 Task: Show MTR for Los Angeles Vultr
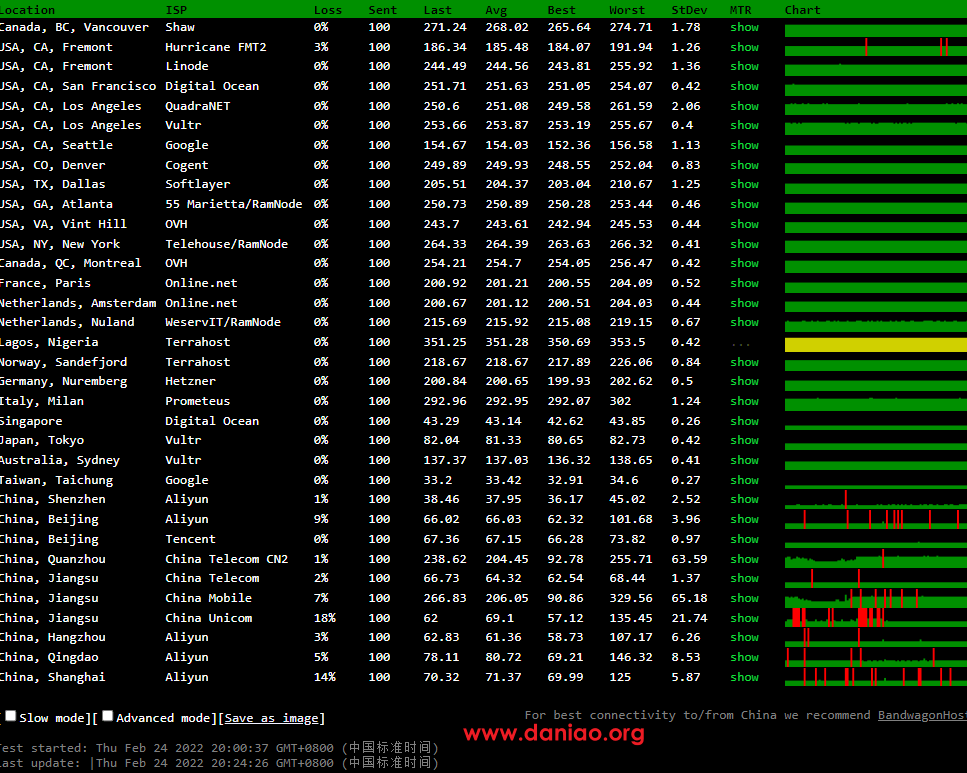click(744, 125)
